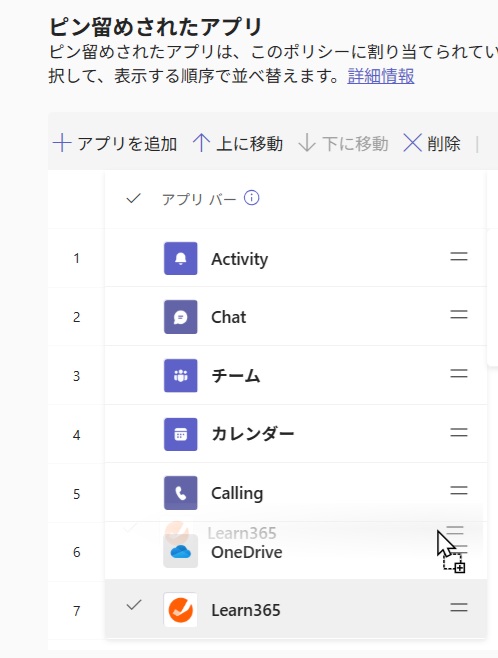Select the Calling app name

(237, 494)
